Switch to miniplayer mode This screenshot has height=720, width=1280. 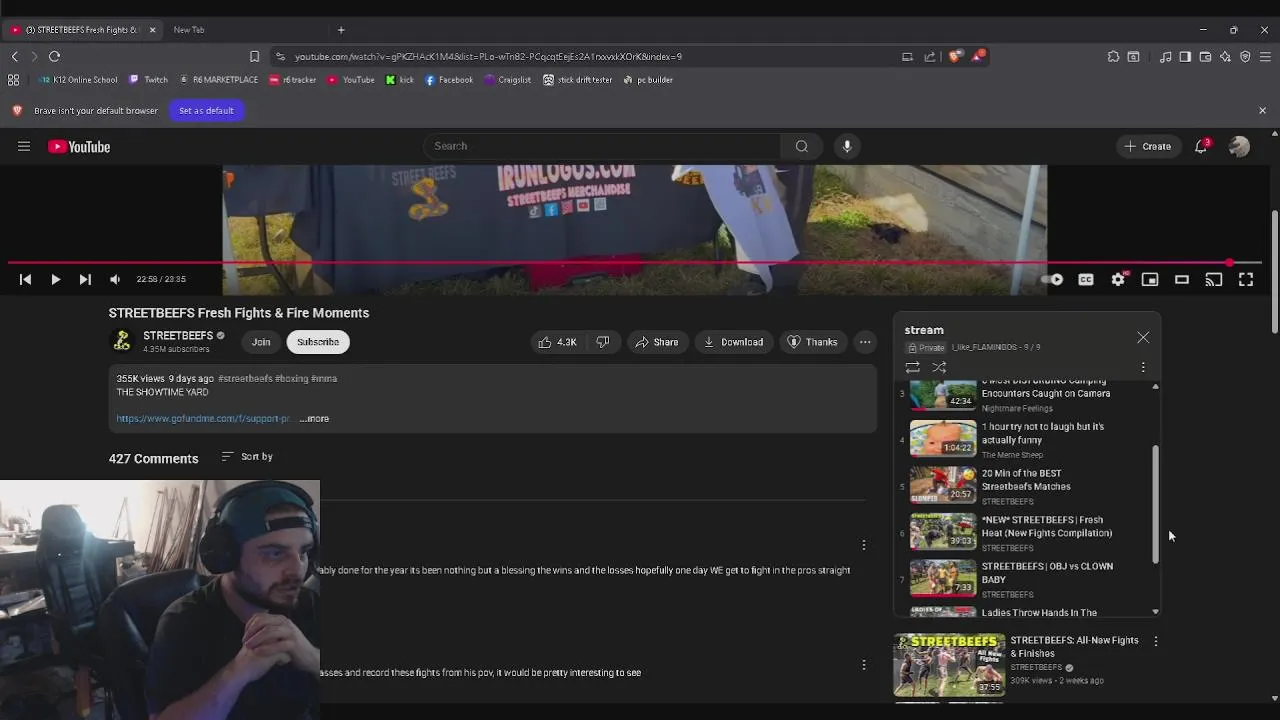pos(1150,280)
